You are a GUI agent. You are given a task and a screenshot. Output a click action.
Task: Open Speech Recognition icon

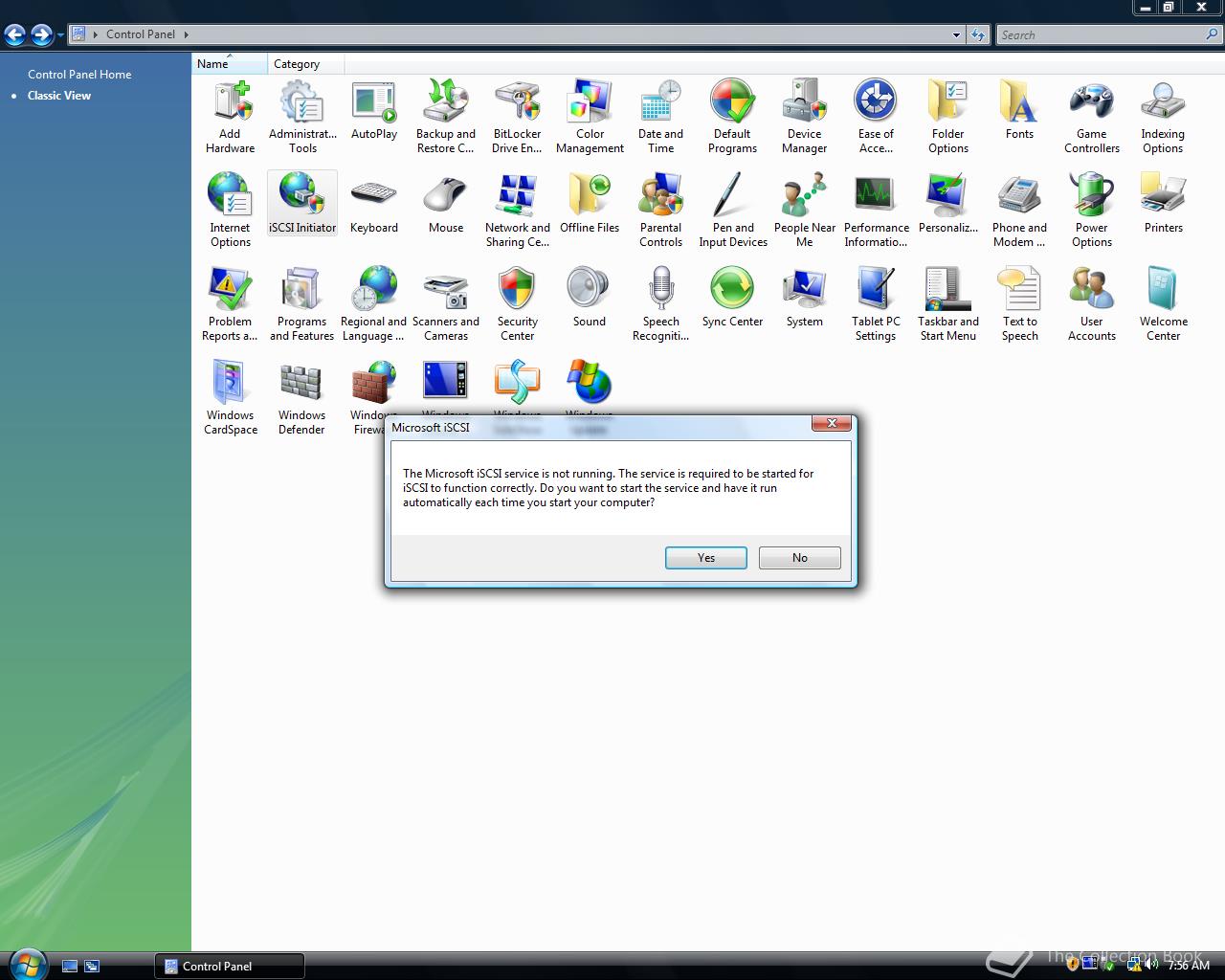coord(661,303)
